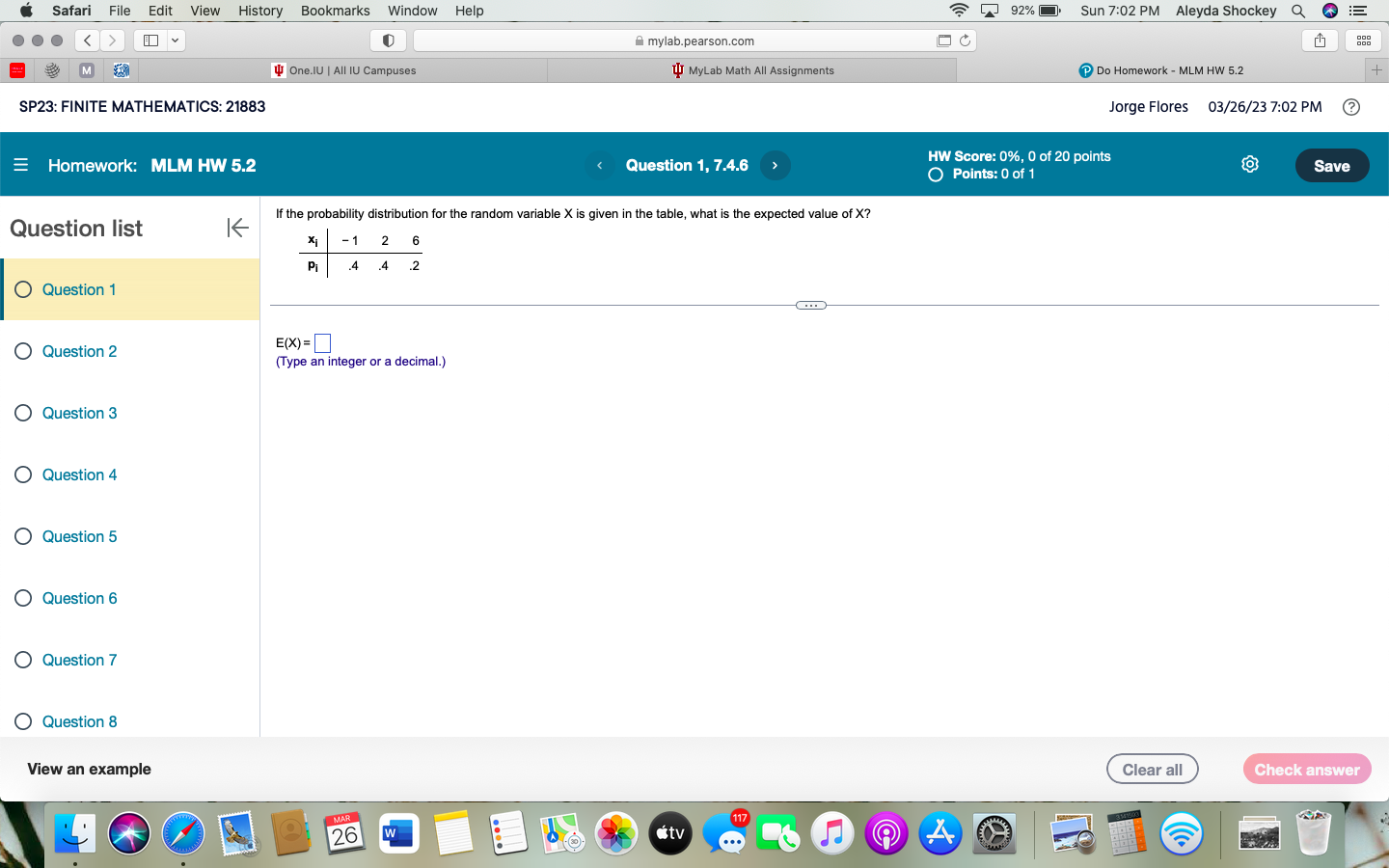Viewport: 1389px width, 868px height.
Task: Collapse the Question list panel
Action: point(237,228)
